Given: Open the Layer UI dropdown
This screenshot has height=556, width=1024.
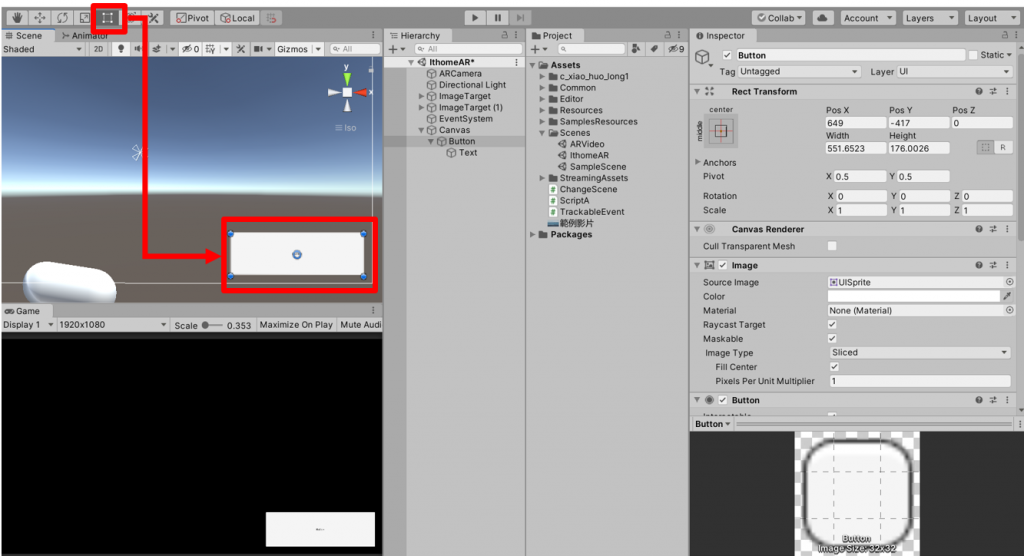Looking at the screenshot, I should (x=953, y=72).
